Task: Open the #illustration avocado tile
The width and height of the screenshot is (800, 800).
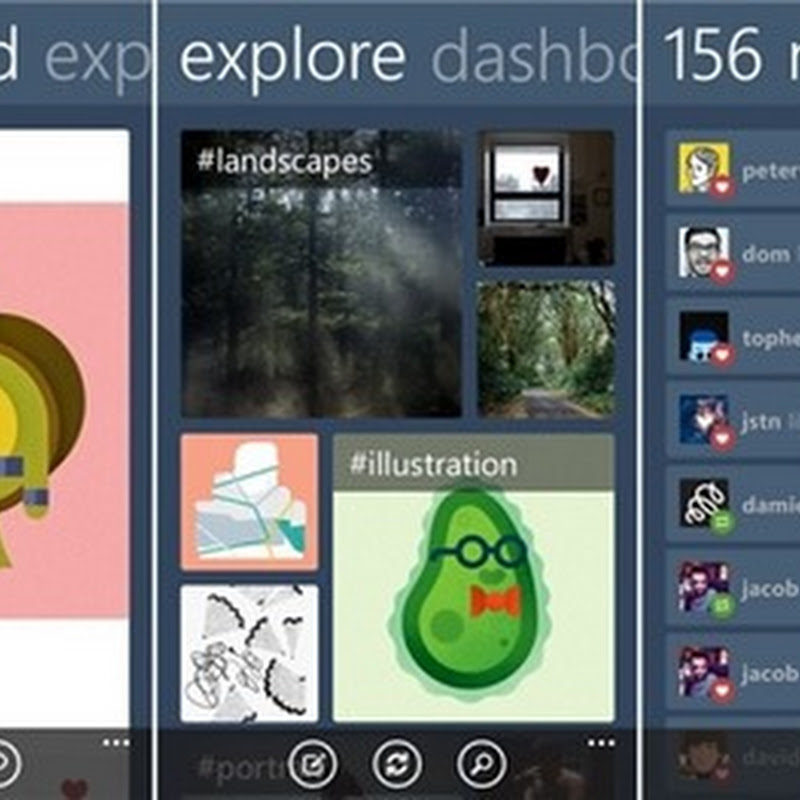Action: tap(473, 578)
